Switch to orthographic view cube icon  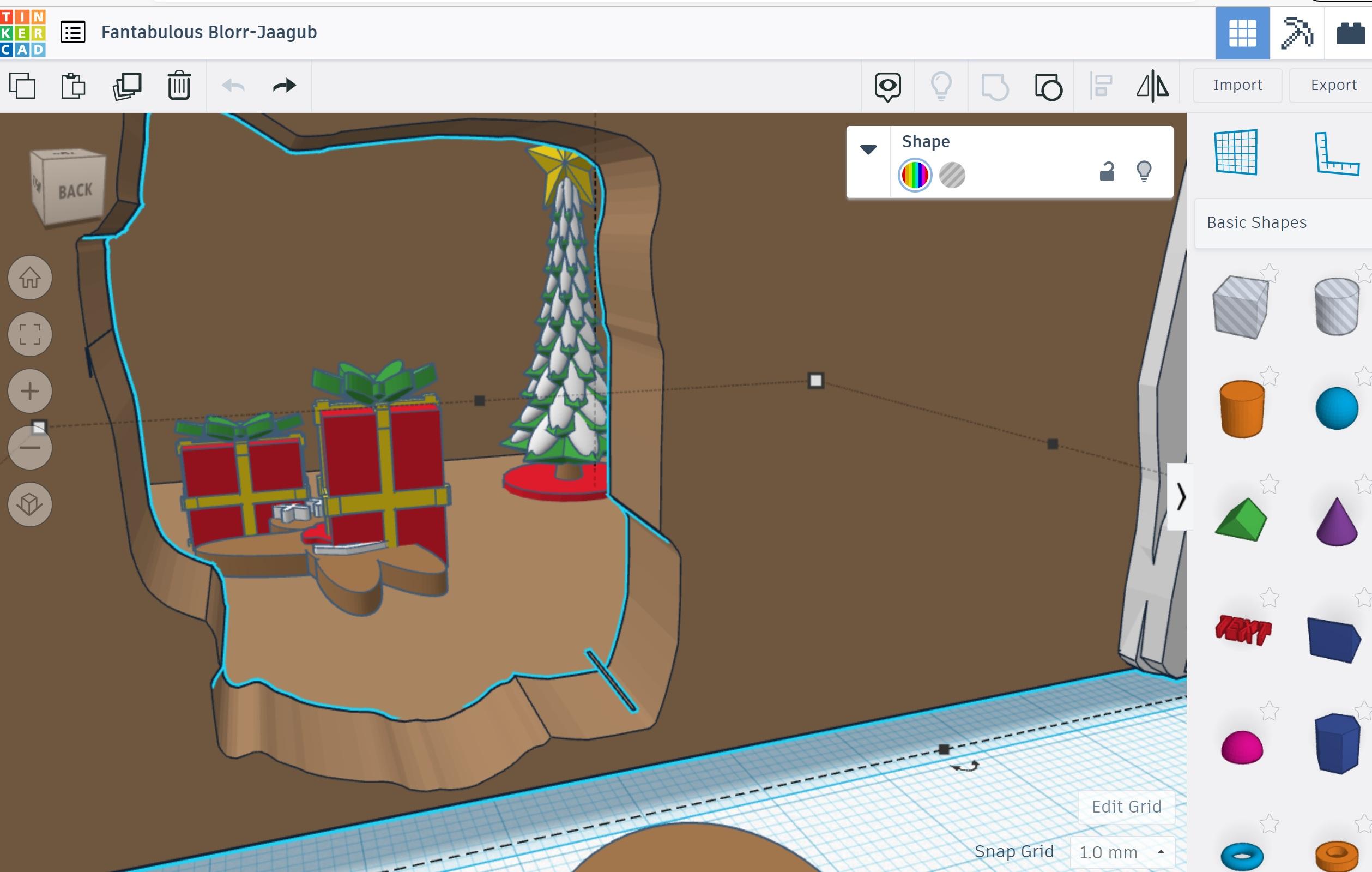[30, 504]
